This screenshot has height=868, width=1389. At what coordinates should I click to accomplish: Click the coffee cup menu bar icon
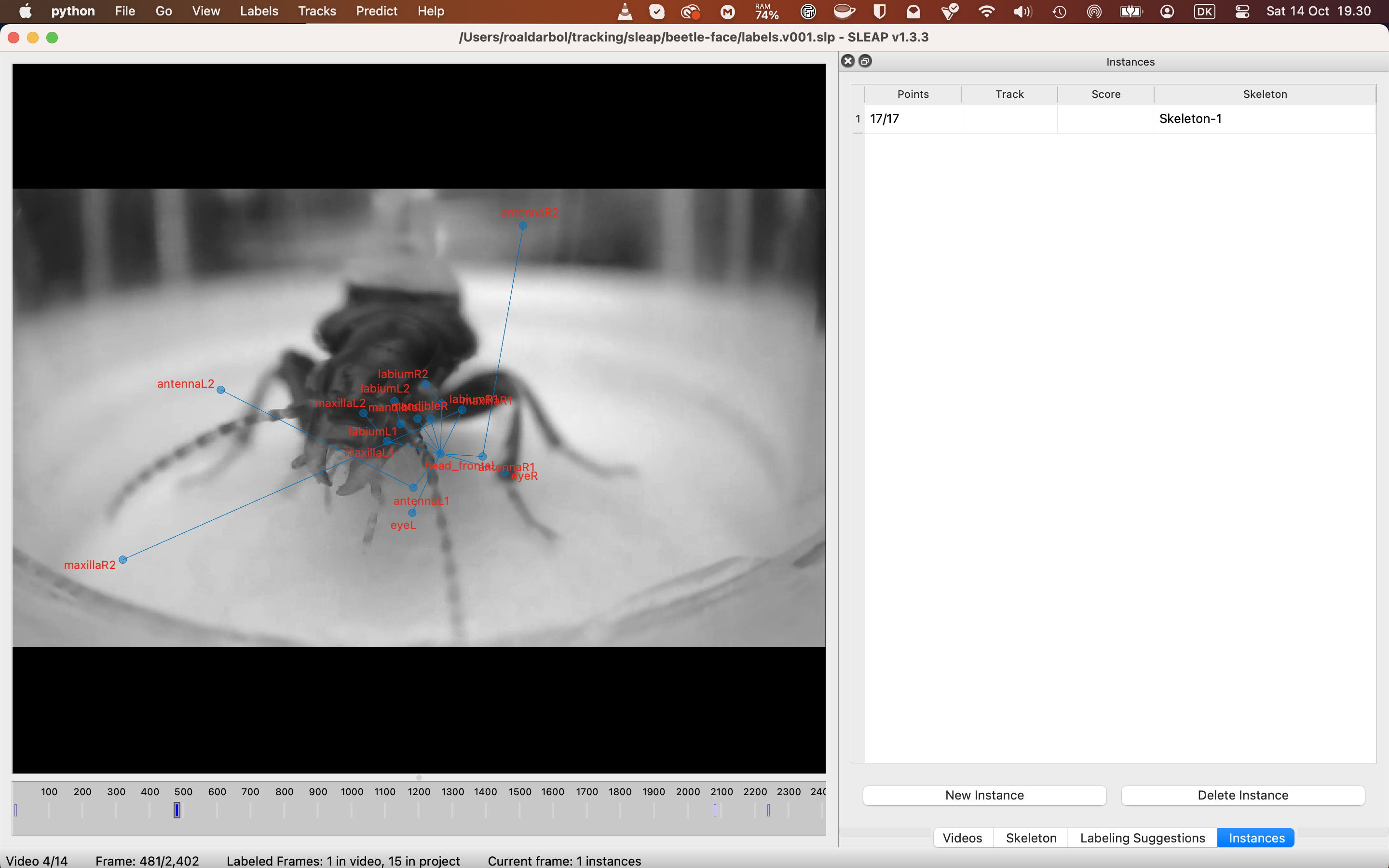click(844, 12)
